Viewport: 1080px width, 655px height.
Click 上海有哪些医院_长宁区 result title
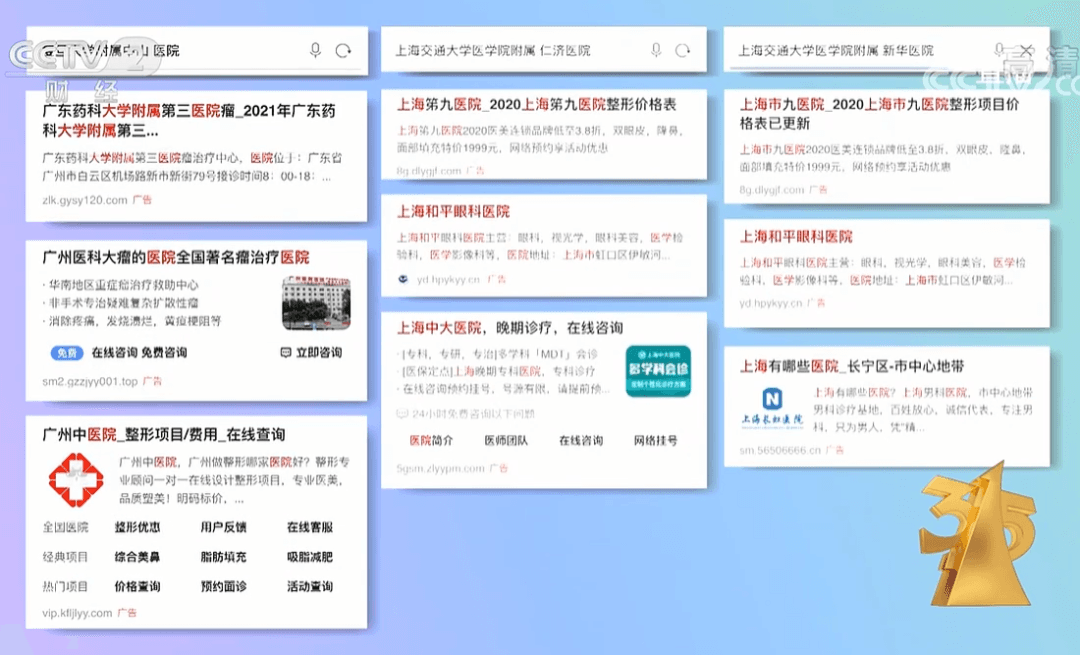pos(851,366)
